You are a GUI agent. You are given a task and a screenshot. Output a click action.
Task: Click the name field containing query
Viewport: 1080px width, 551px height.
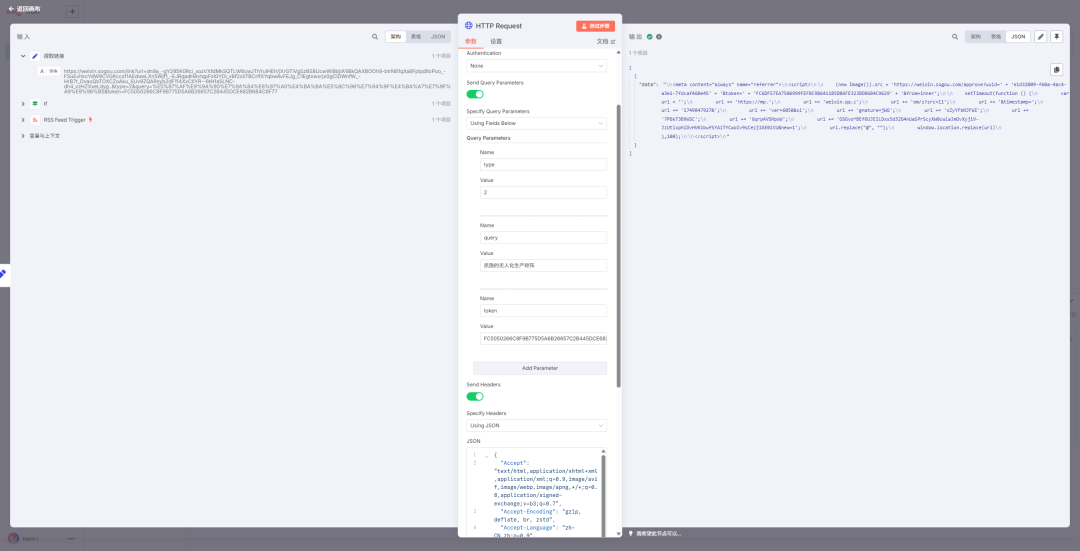(x=543, y=238)
